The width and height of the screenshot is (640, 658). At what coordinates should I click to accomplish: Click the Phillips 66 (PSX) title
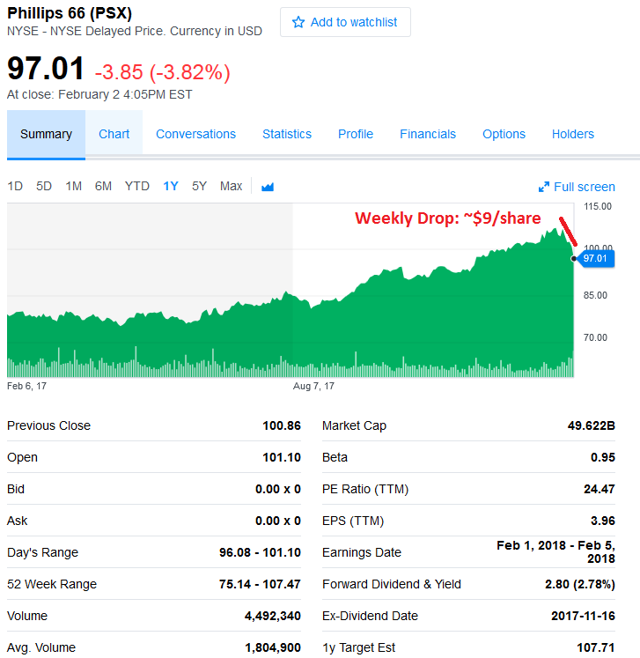(70, 13)
